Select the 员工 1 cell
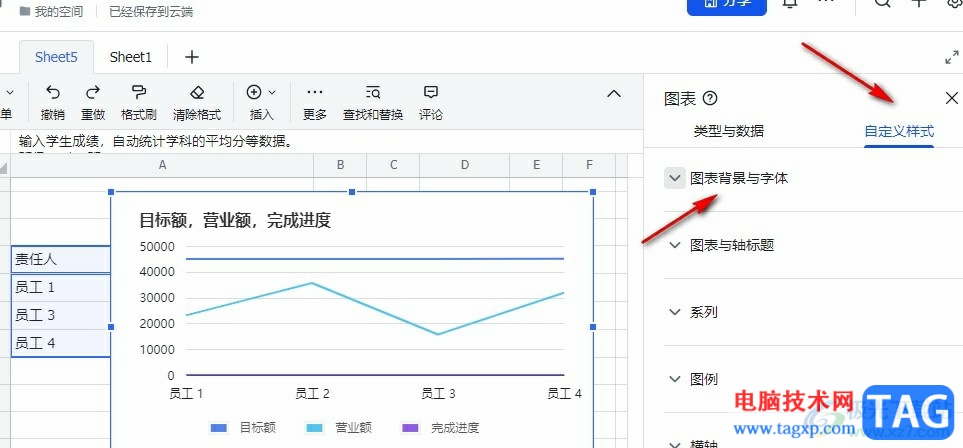This screenshot has height=448, width=963. point(61,288)
